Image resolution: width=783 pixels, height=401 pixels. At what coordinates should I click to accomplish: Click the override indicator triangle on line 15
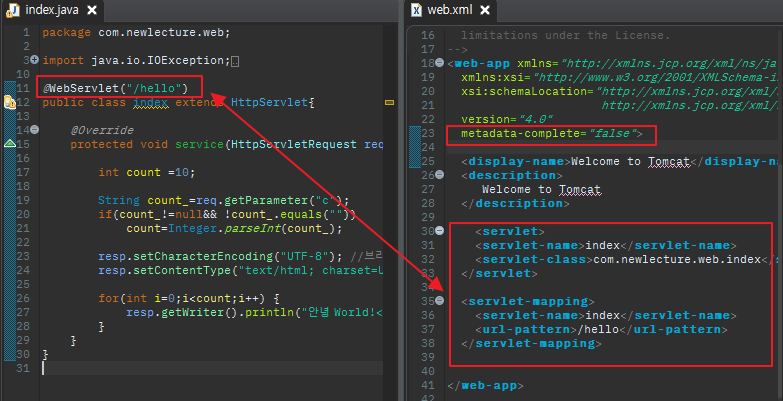point(10,144)
